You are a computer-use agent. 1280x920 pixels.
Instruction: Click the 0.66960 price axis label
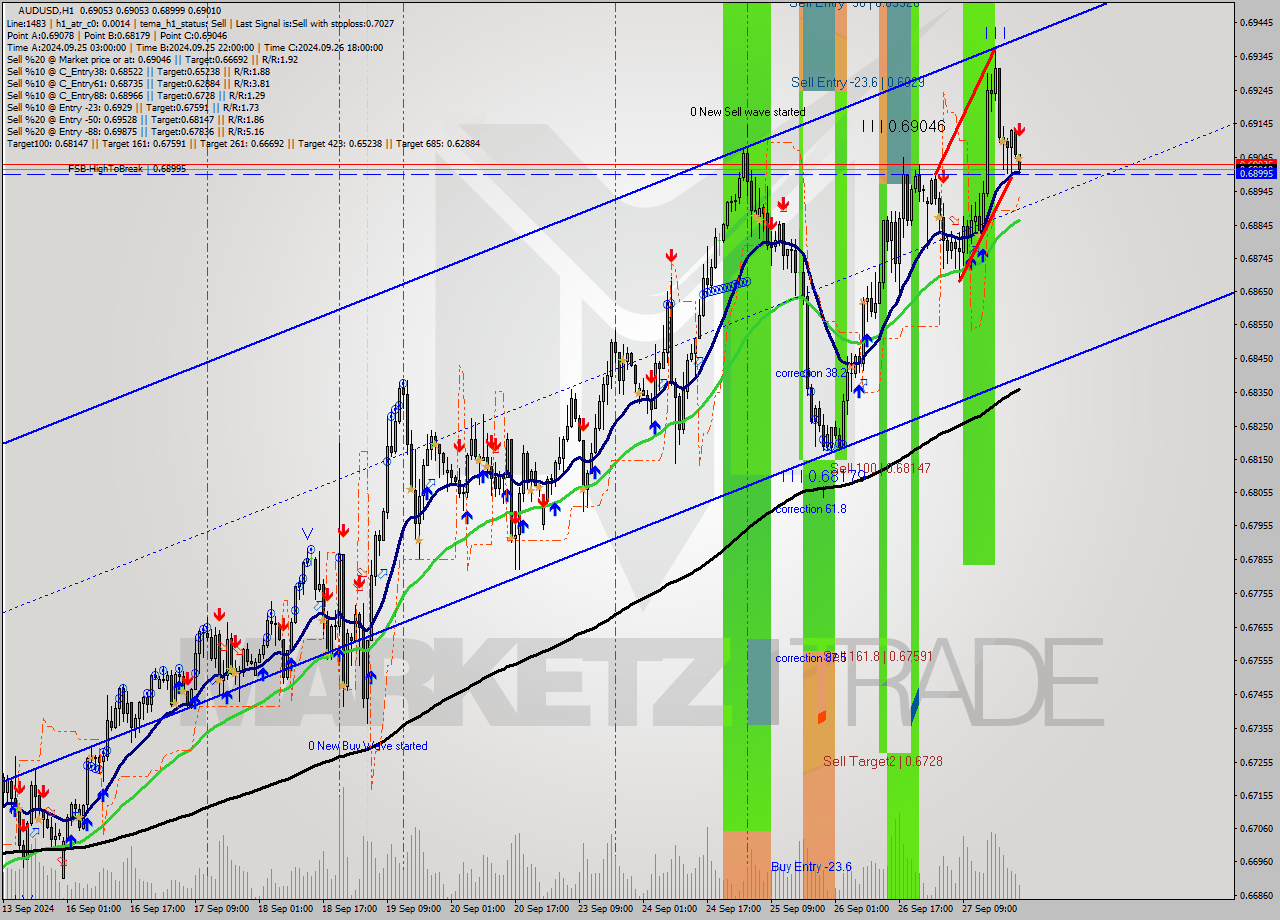click(1257, 861)
